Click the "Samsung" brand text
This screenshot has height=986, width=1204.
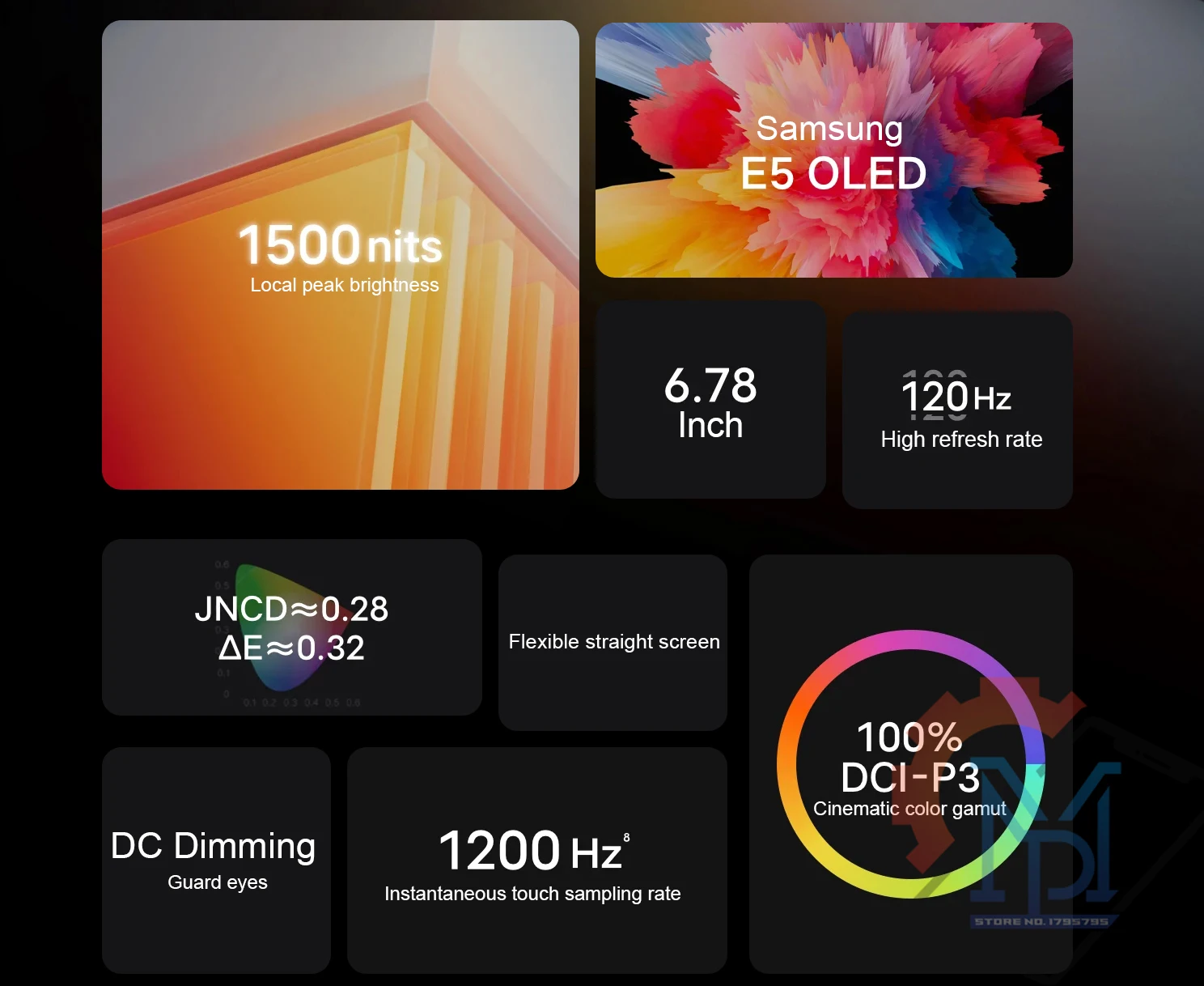(x=829, y=129)
